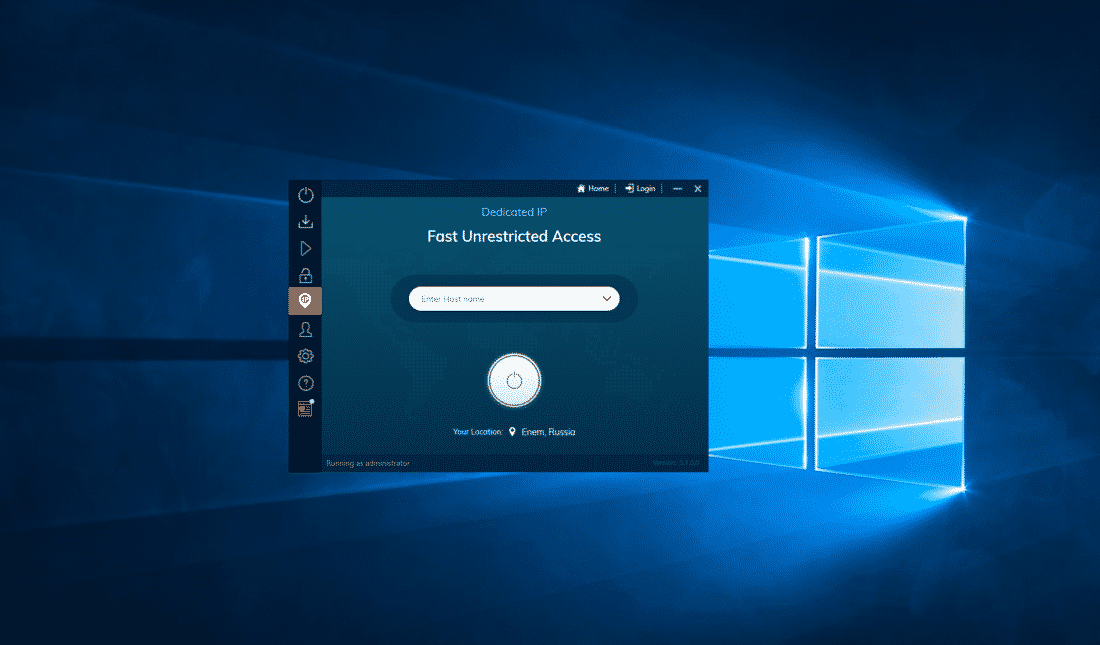
Task: Click the Login button
Action: point(640,189)
